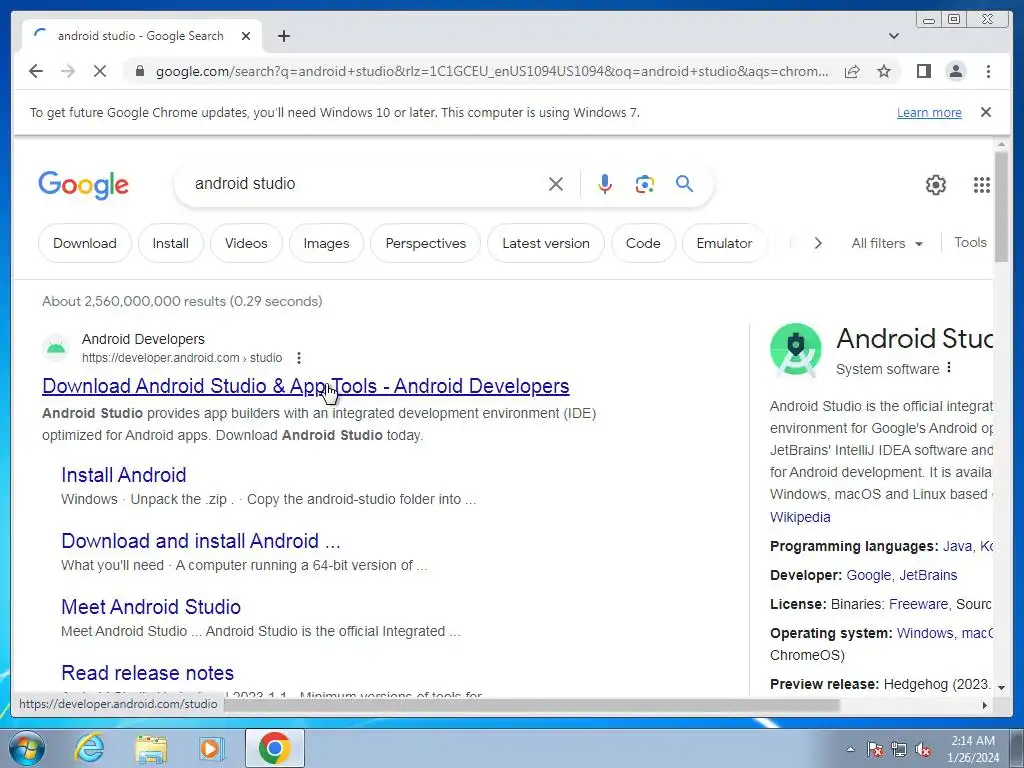The height and width of the screenshot is (768, 1024).
Task: Show more filter chips with right arrow
Action: tap(818, 243)
